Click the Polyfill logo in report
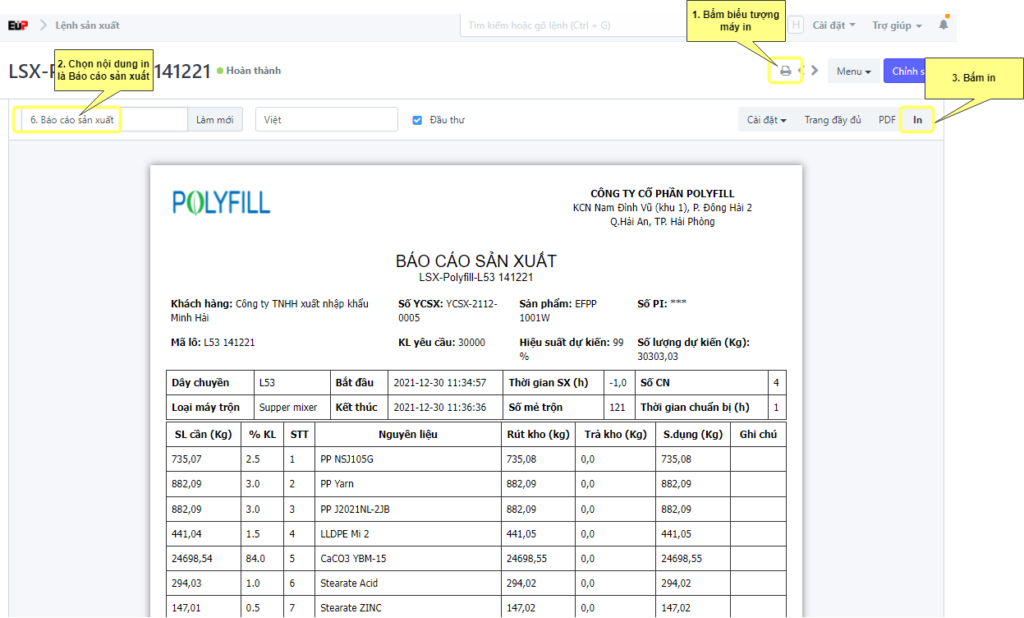Viewport: 1024px width, 618px height. click(221, 202)
